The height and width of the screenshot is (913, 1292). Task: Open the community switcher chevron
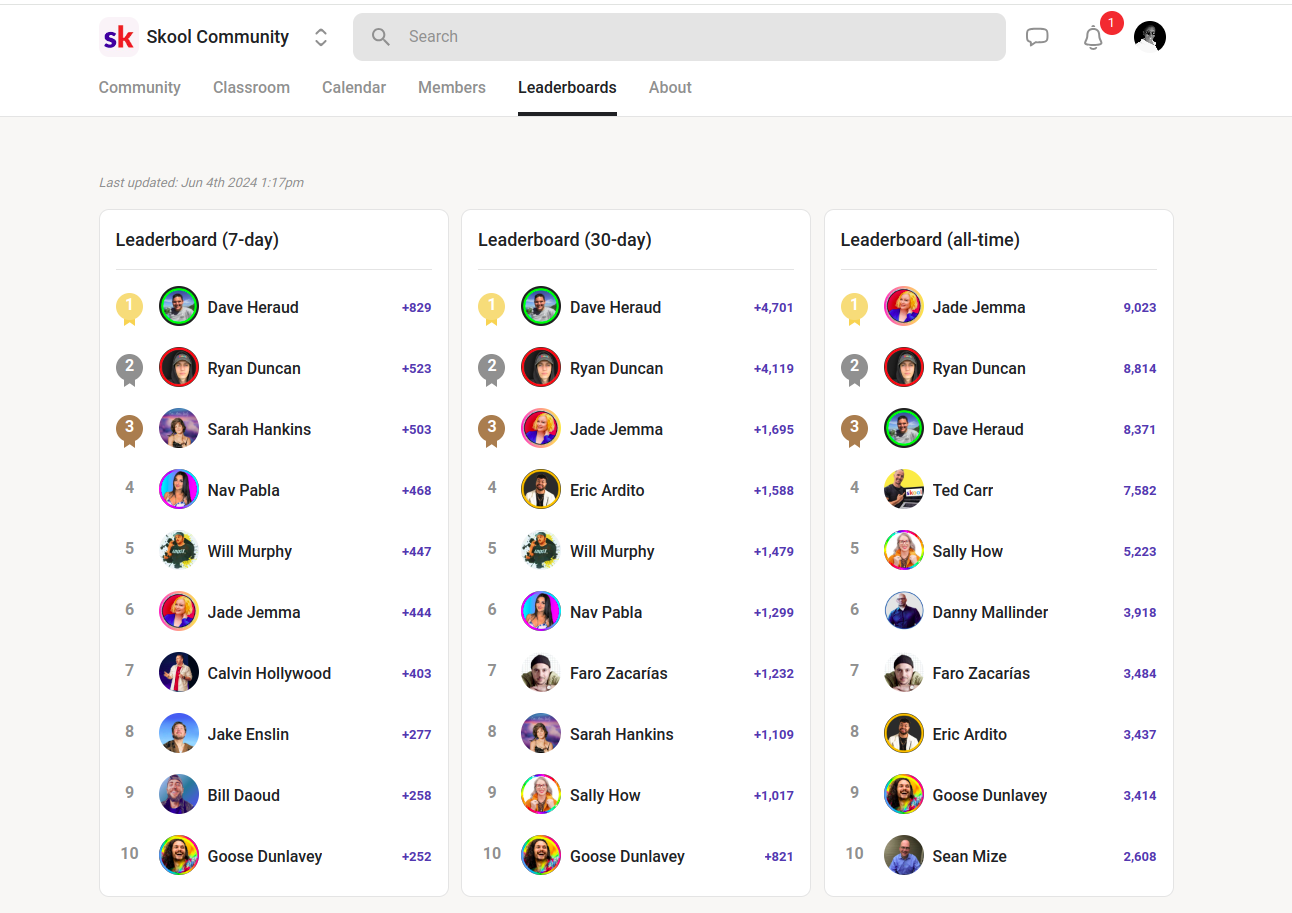tap(321, 37)
